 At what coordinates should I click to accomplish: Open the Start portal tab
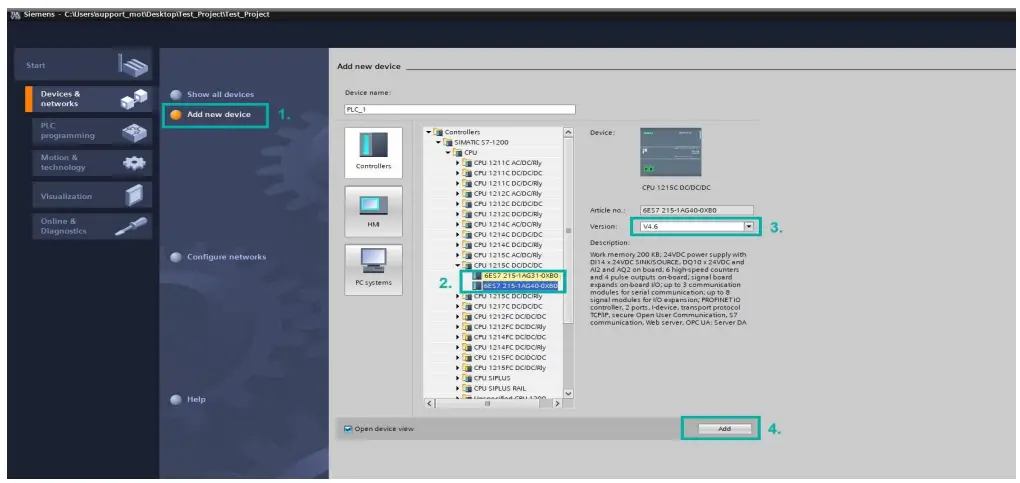[83, 65]
